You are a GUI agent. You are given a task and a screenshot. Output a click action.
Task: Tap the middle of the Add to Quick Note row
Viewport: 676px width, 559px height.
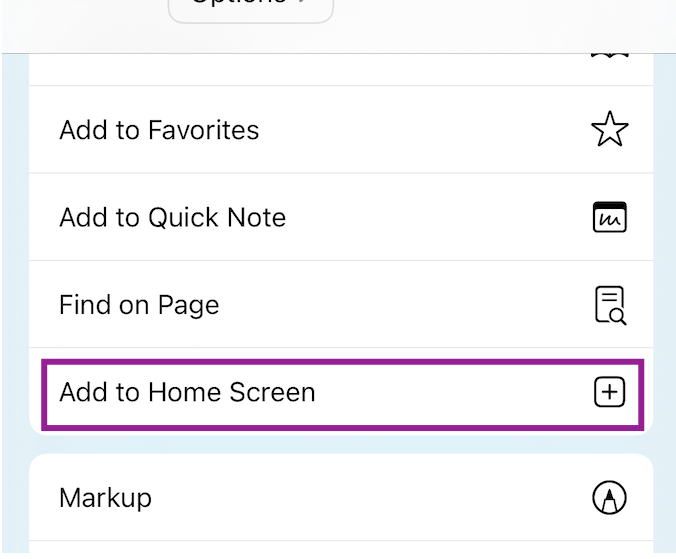pyautogui.click(x=340, y=217)
